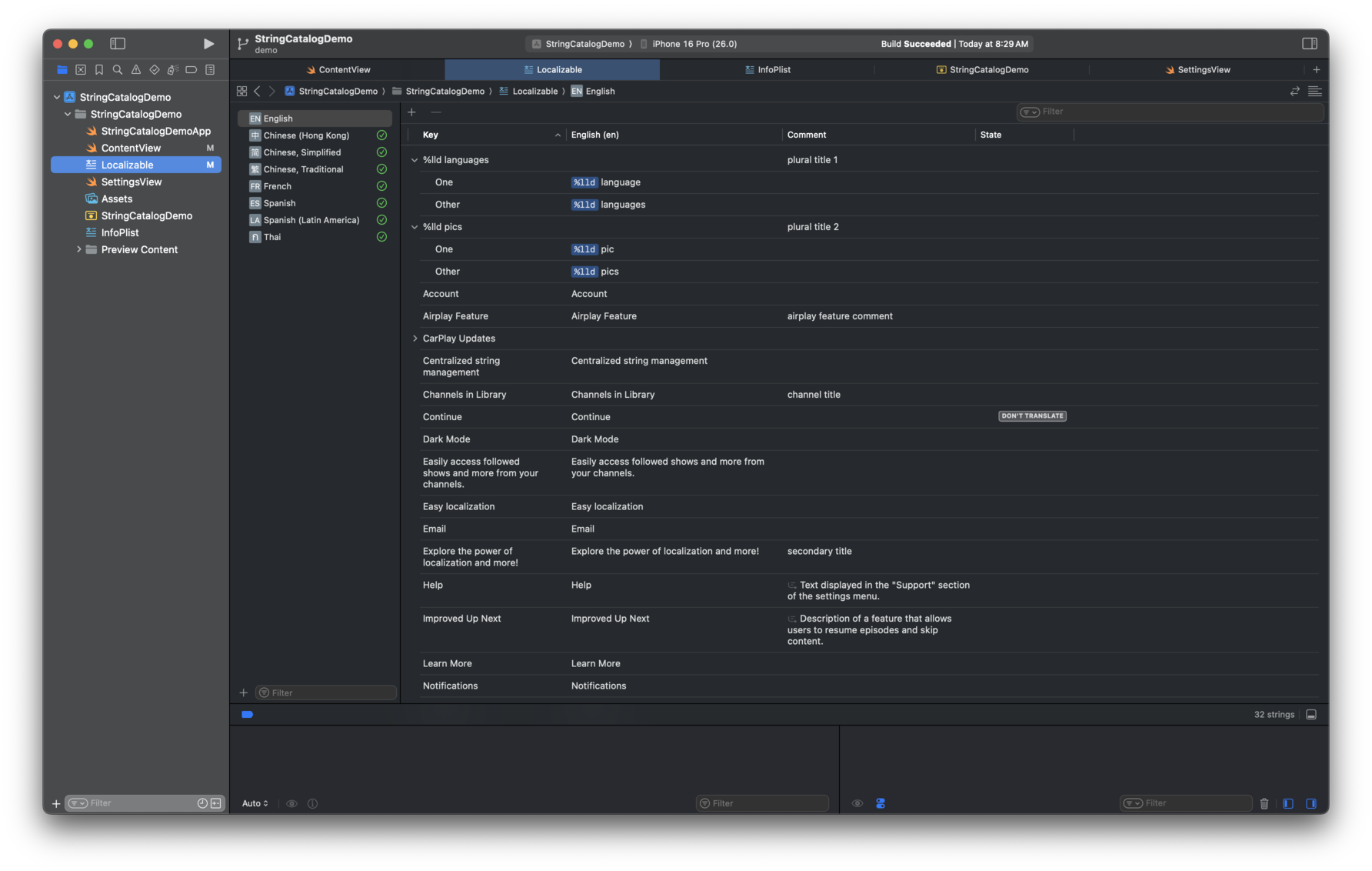Click the editor review swap-arrows icon
The height and width of the screenshot is (871, 1372).
coord(1295,92)
